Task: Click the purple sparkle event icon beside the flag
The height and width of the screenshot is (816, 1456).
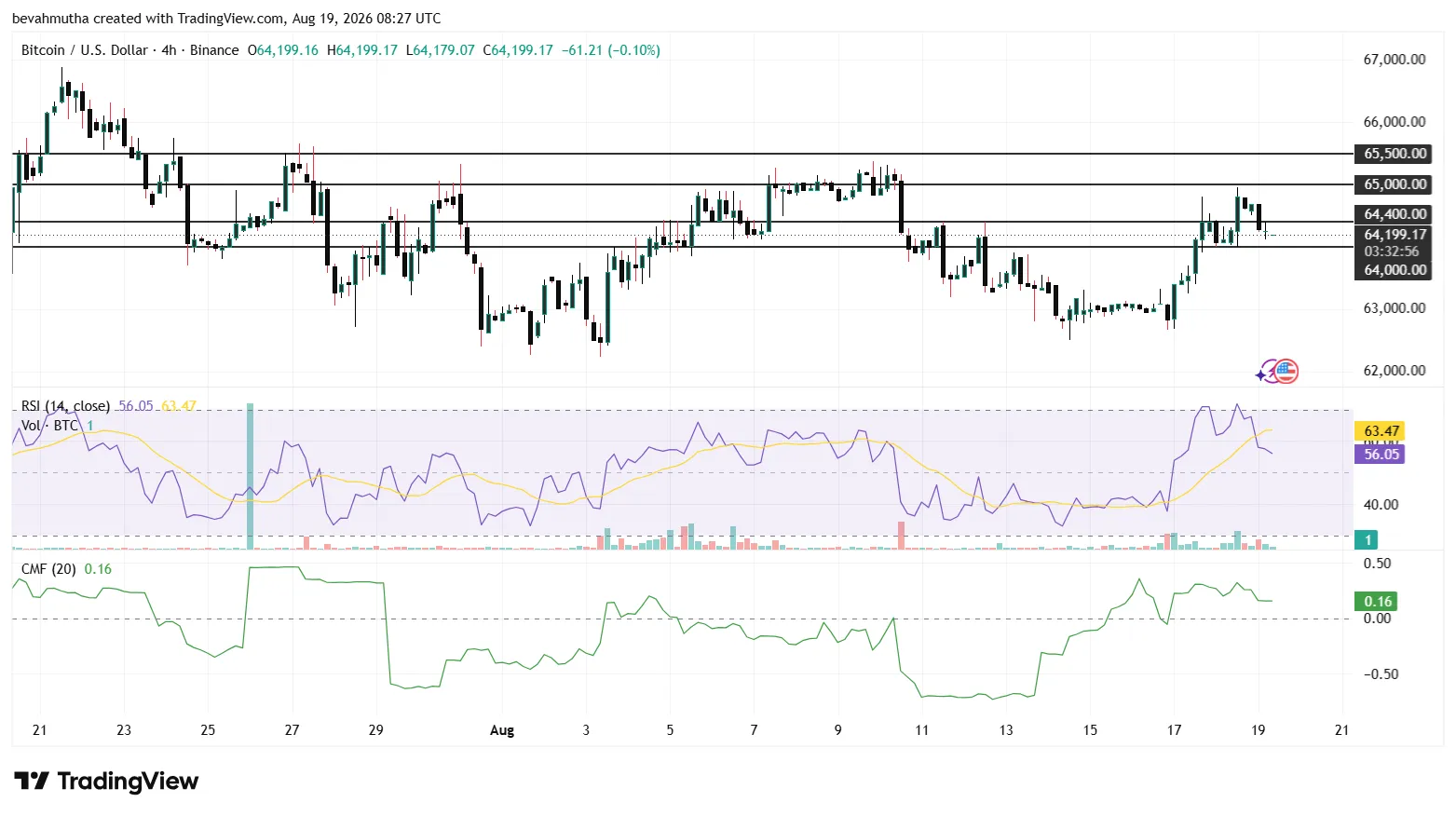Action: click(x=1265, y=373)
